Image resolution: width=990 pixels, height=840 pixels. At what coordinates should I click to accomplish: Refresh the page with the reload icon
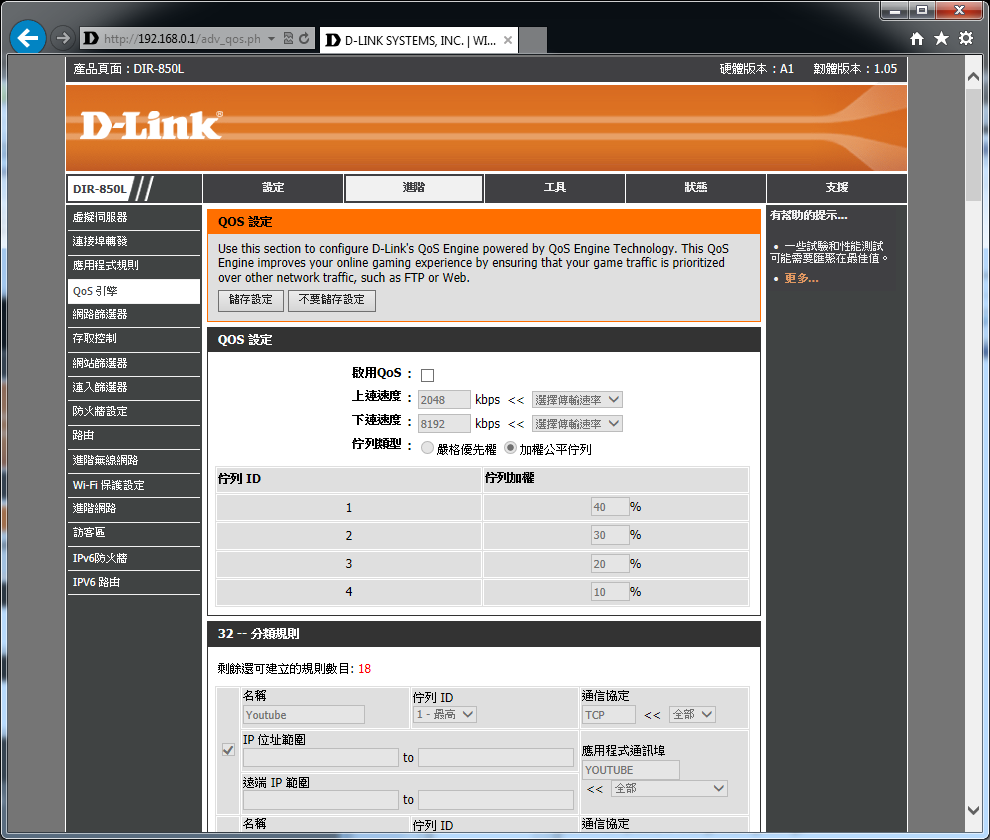point(303,39)
